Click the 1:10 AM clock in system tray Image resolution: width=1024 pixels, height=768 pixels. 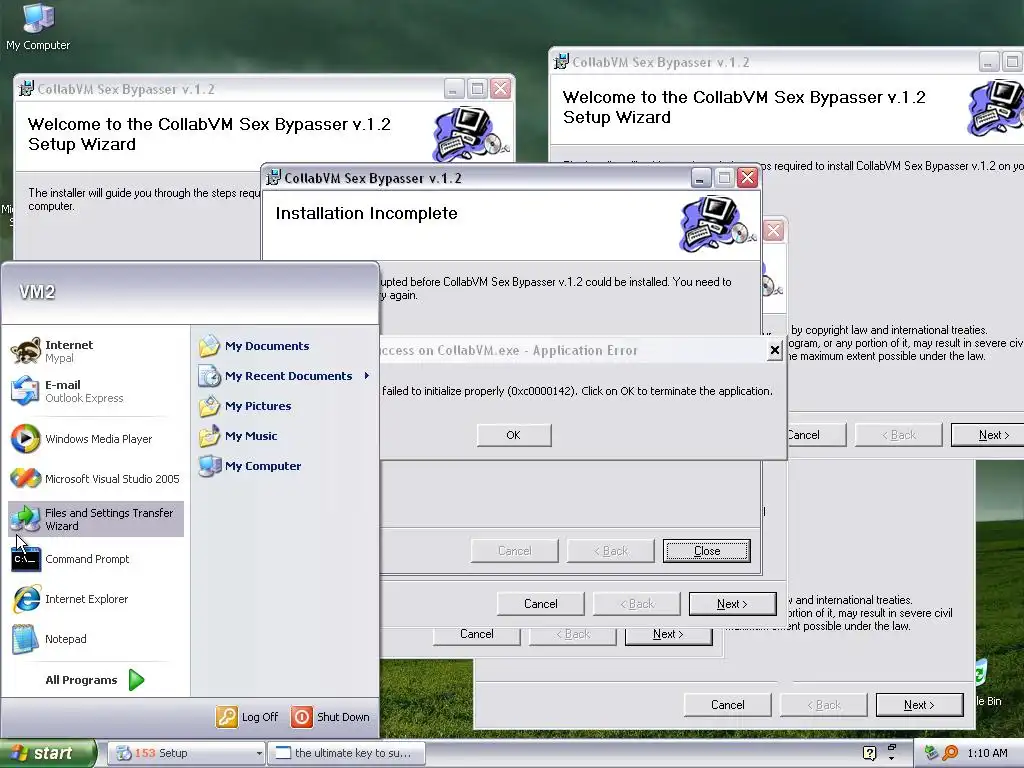pos(987,753)
